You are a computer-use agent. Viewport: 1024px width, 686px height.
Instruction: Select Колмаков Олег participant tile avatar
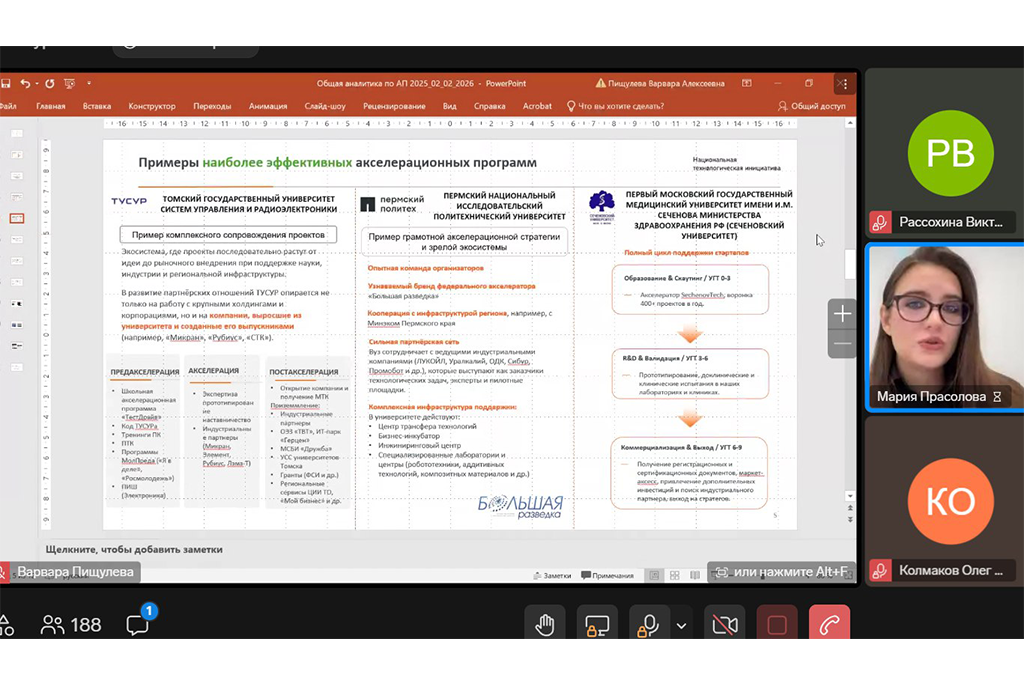(x=950, y=501)
